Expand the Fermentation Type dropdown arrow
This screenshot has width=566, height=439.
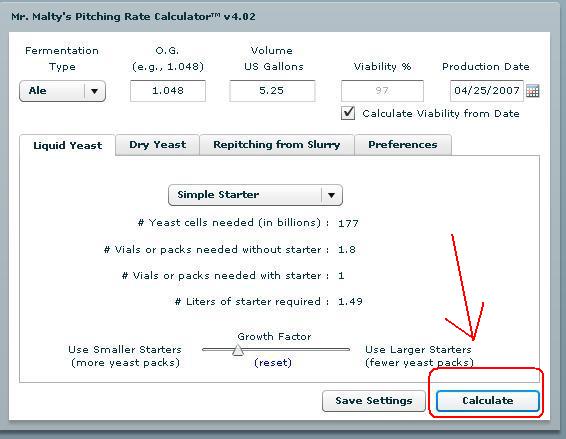point(95,91)
